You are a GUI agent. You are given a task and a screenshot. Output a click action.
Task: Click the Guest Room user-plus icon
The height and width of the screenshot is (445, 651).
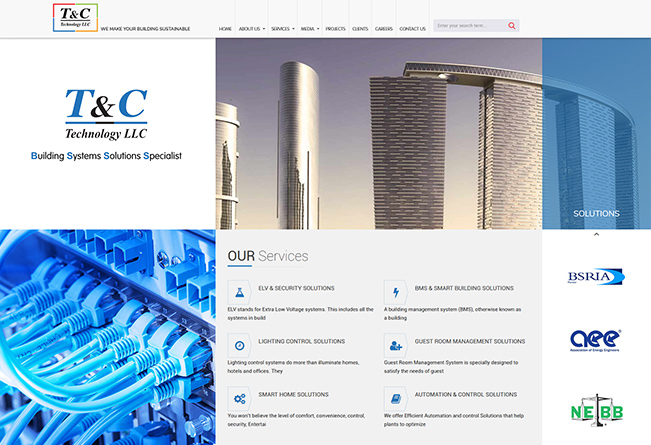pos(396,345)
